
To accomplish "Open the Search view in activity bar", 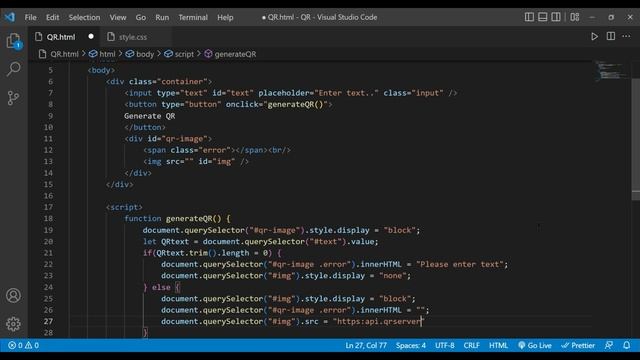I will [x=13, y=69].
